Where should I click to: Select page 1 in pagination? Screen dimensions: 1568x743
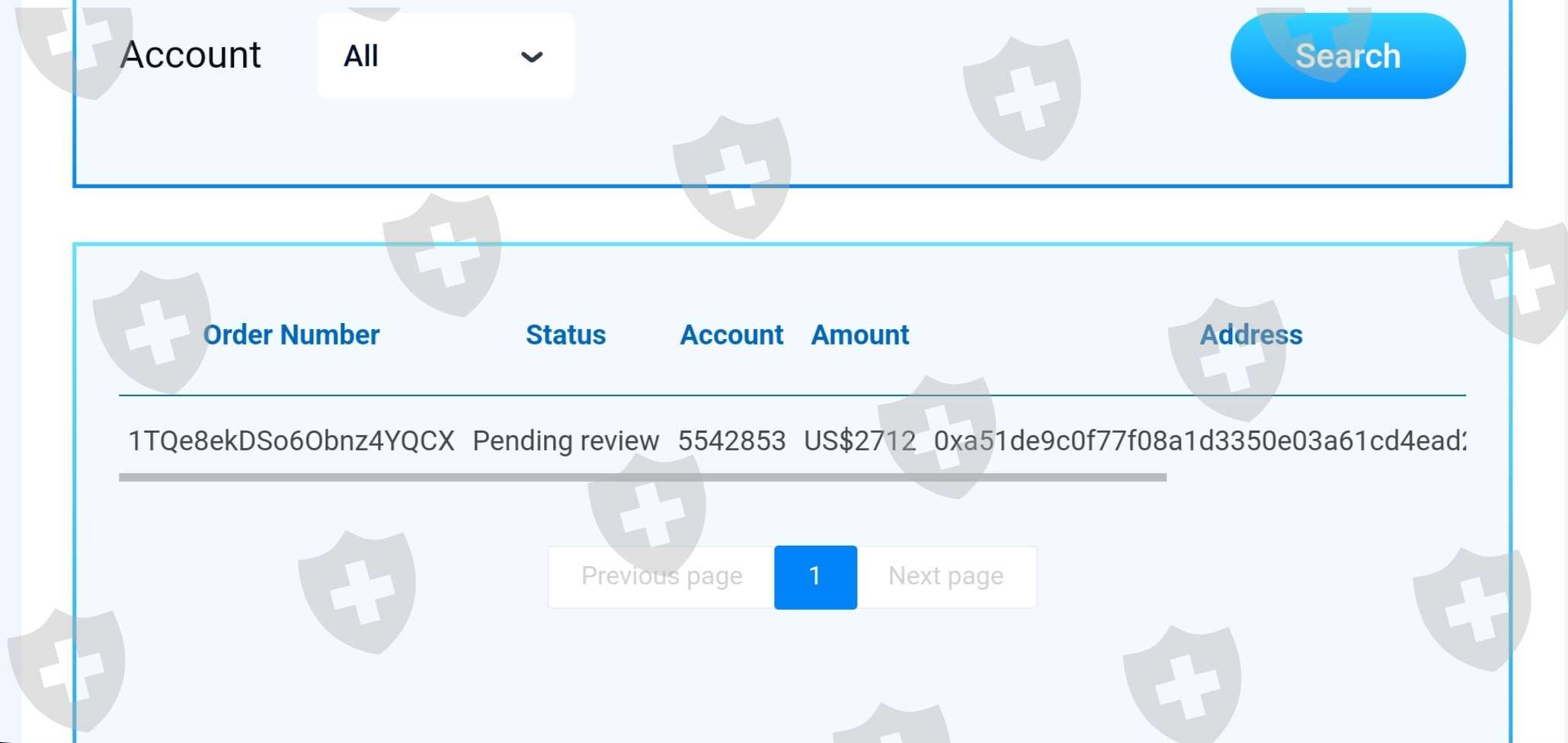point(815,576)
